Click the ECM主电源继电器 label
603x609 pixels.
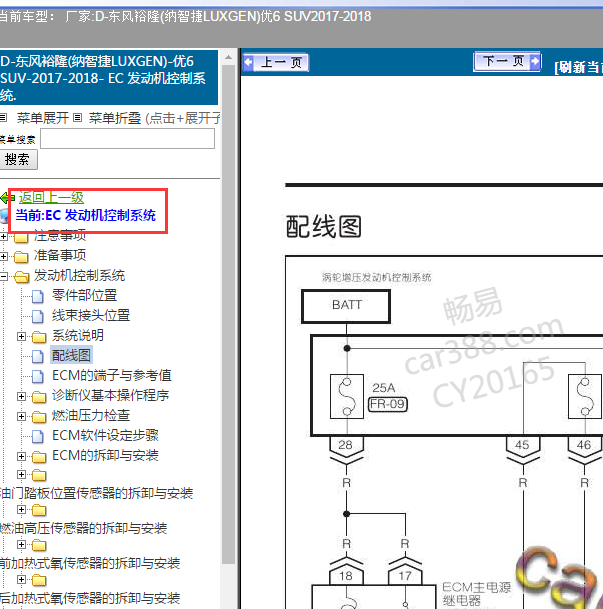[x=476, y=593]
